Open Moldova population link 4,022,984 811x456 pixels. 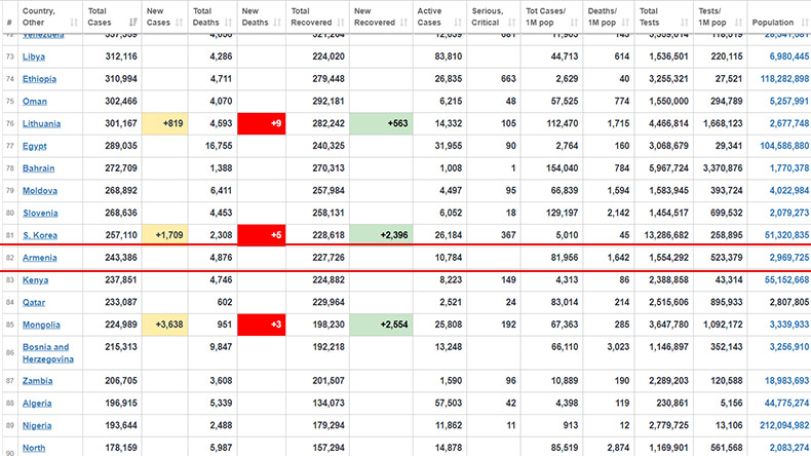click(x=789, y=190)
